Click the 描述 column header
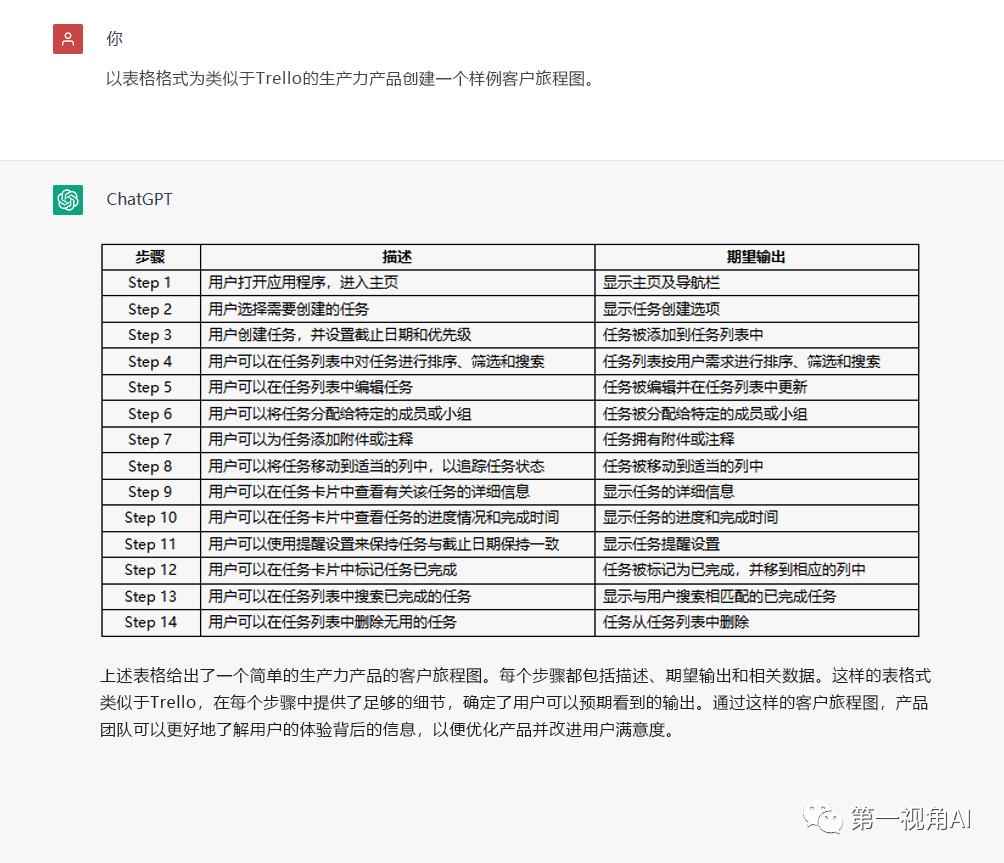 tap(397, 257)
